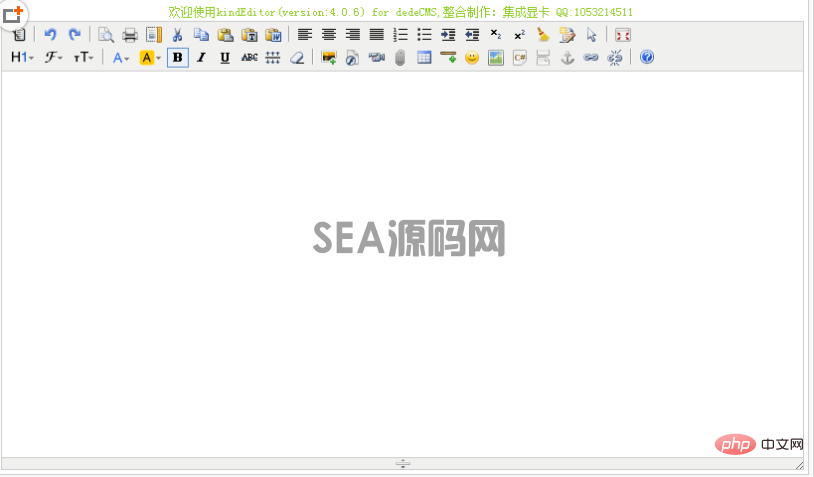The width and height of the screenshot is (814, 477).
Task: Insert a media video file
Action: (x=376, y=58)
